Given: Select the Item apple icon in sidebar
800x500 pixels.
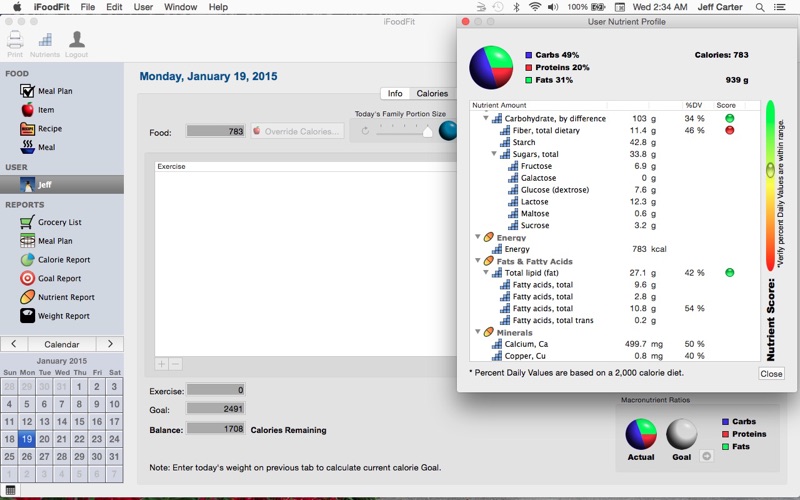Looking at the screenshot, I should click(27, 110).
